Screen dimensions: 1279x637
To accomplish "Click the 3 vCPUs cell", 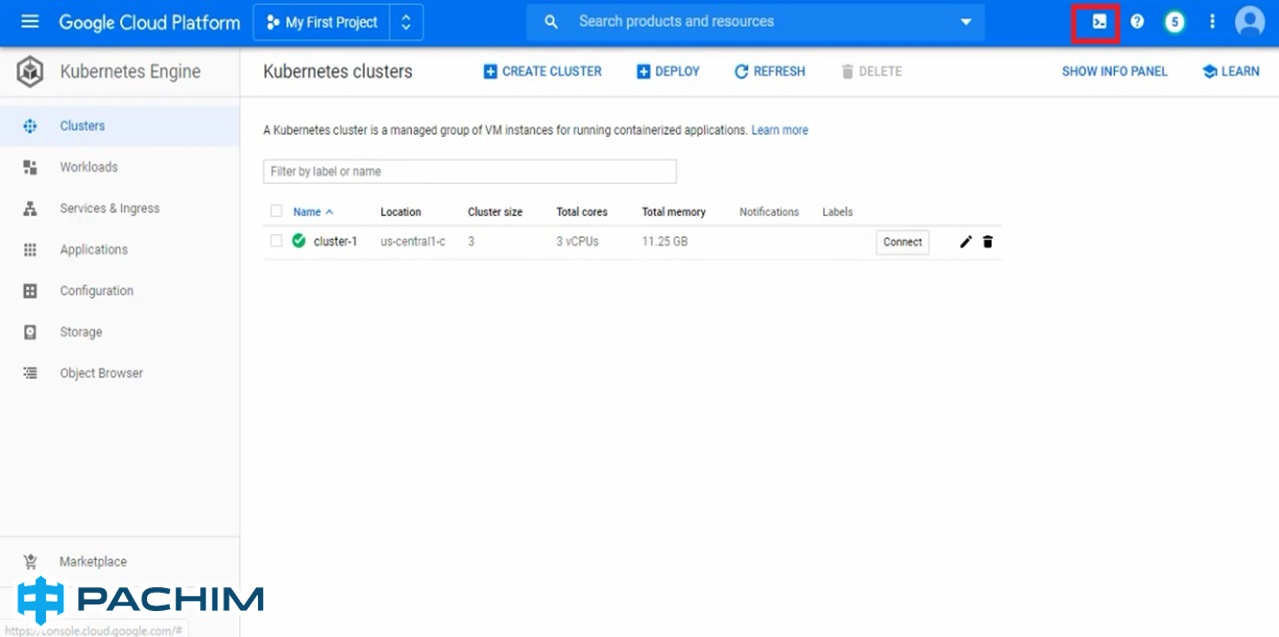I will click(578, 242).
